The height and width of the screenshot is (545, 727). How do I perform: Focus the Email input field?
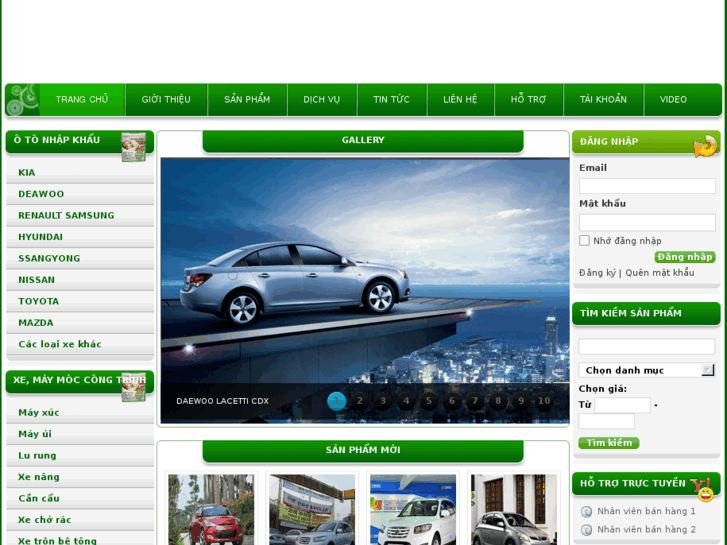647,186
